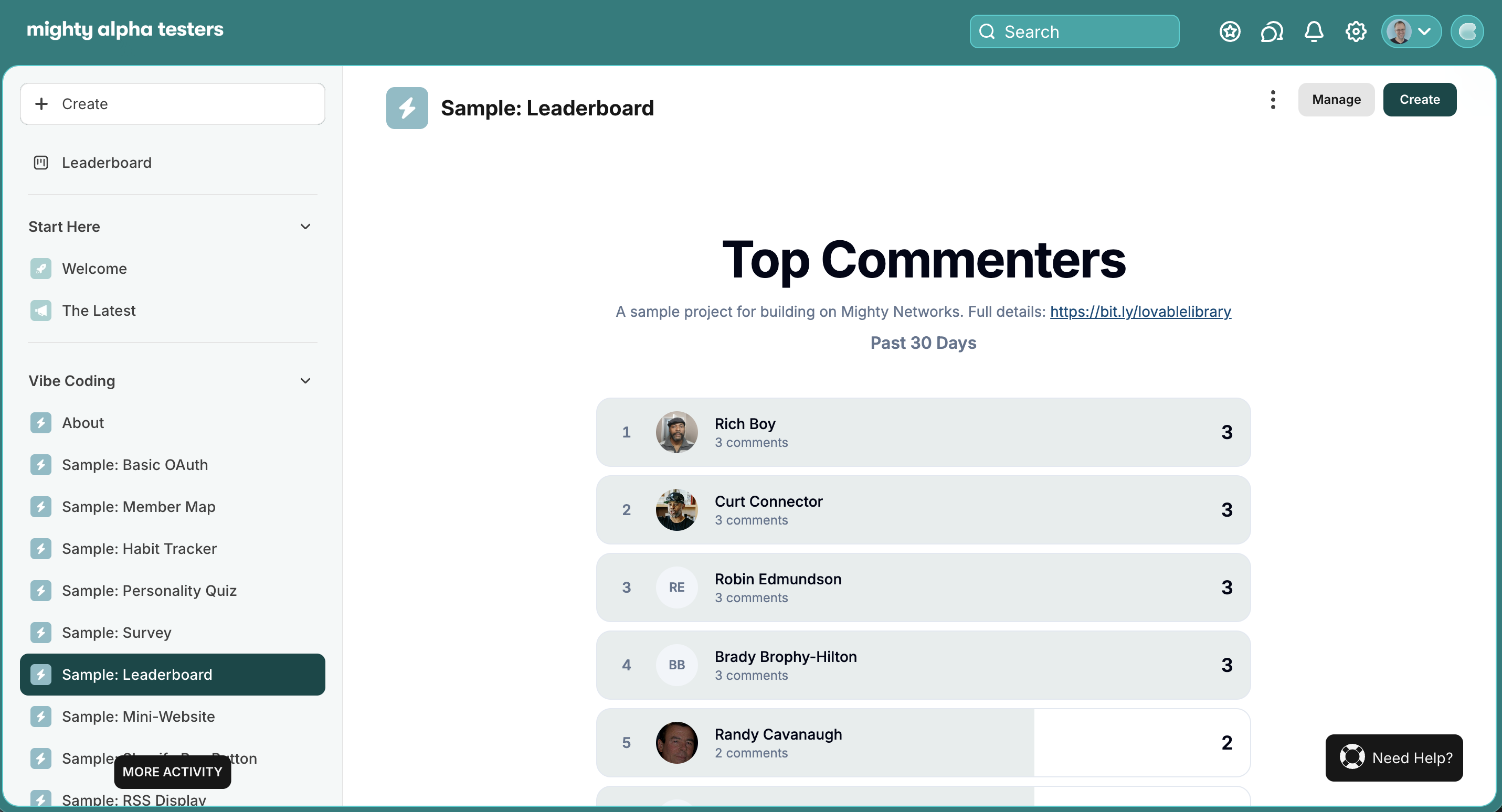Open the star badge icon in the header
Screen dimensions: 1502x812
point(1230,31)
